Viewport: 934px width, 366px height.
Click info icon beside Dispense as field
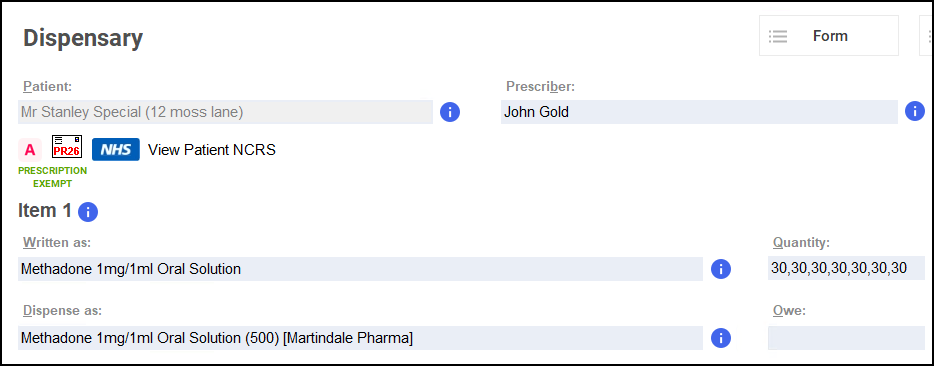pyautogui.click(x=721, y=338)
